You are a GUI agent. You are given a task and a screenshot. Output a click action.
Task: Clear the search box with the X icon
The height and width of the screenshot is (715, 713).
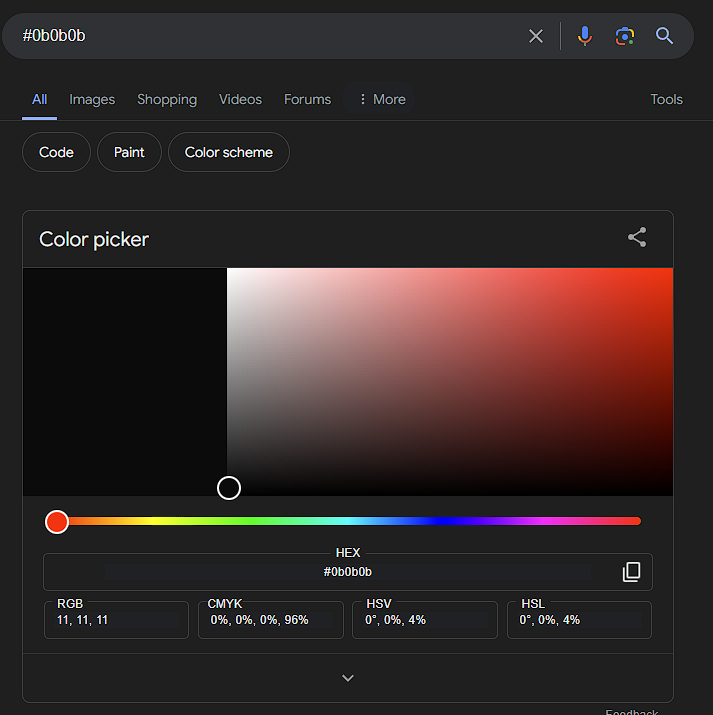[536, 36]
